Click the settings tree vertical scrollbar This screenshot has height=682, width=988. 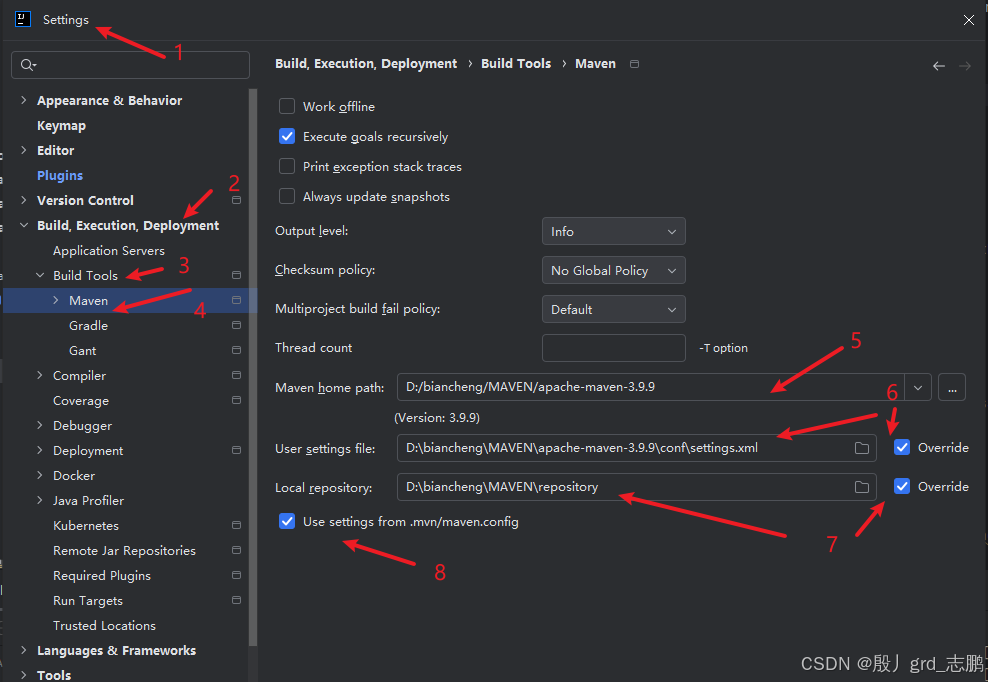click(x=253, y=367)
